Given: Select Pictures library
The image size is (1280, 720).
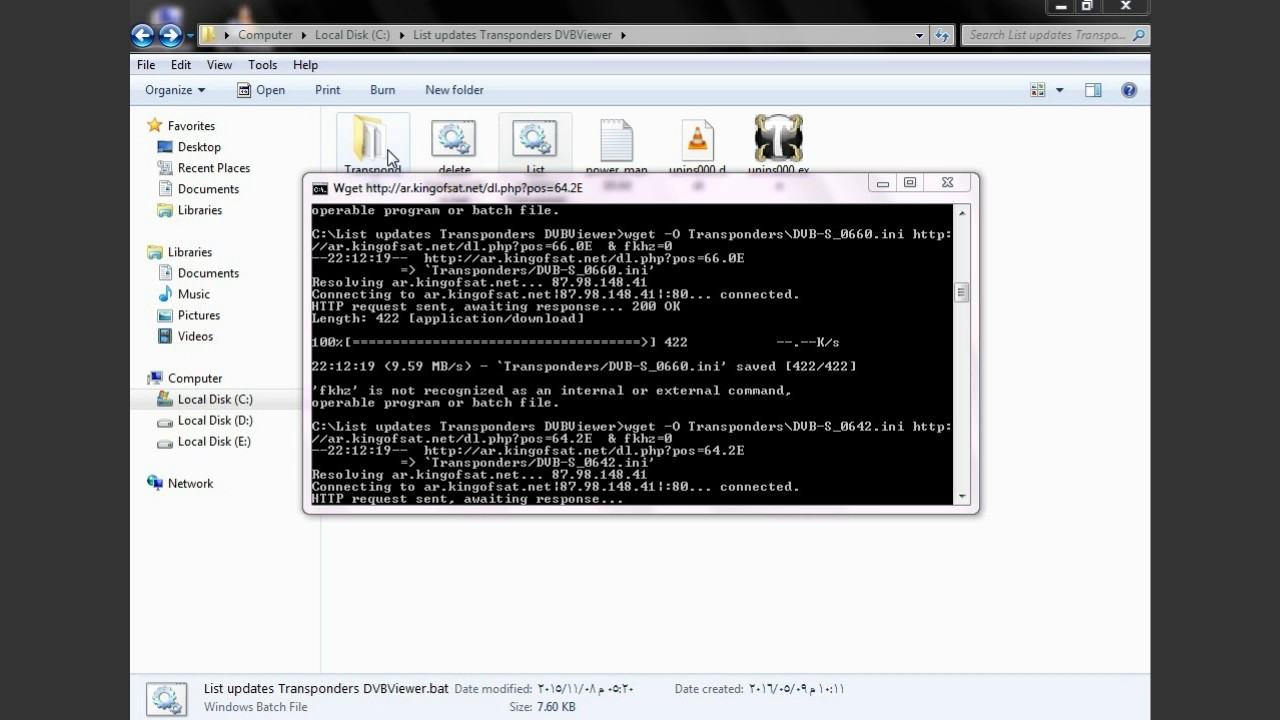Looking at the screenshot, I should [x=199, y=315].
